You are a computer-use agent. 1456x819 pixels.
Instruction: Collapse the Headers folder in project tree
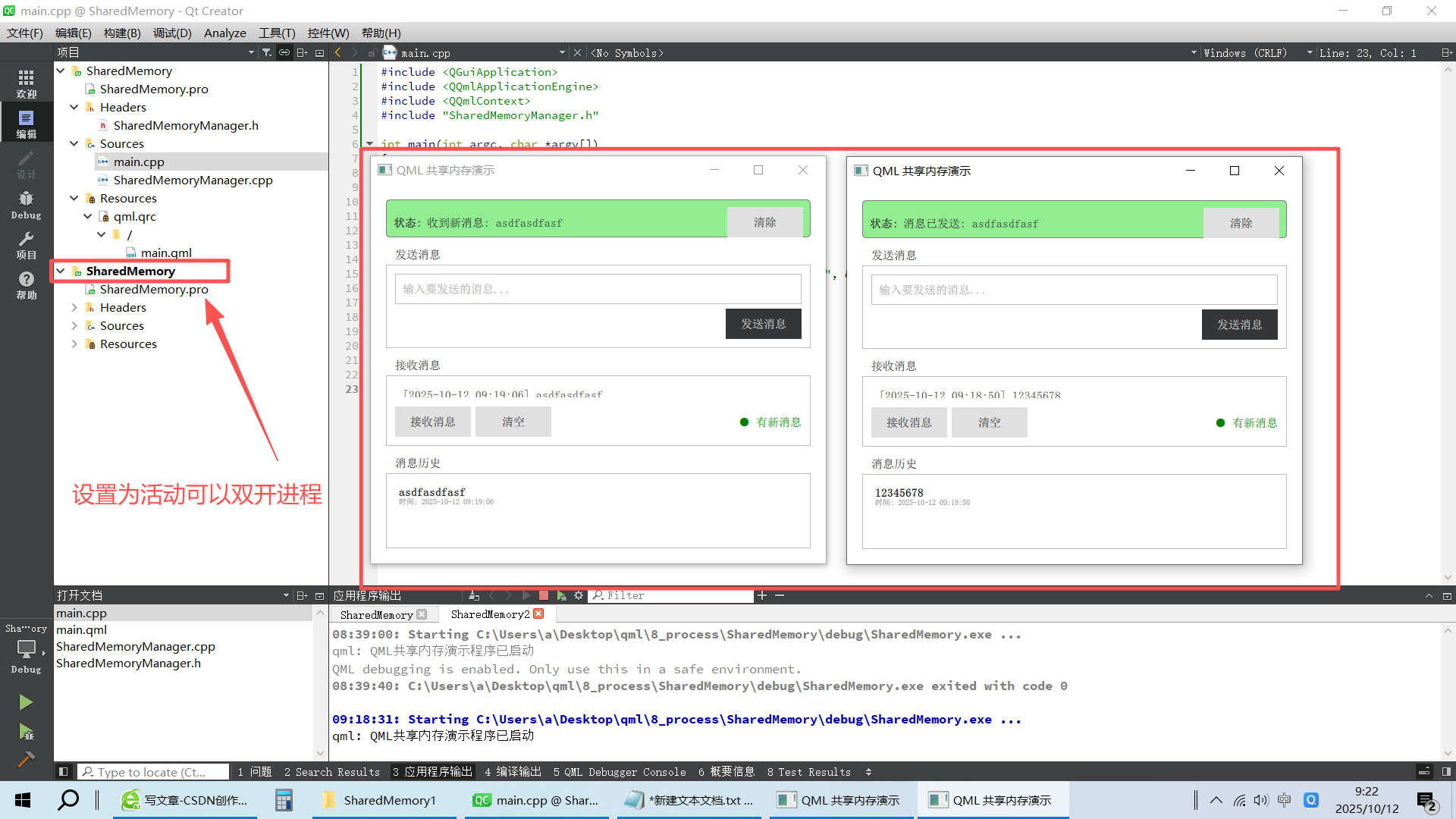[x=74, y=107]
